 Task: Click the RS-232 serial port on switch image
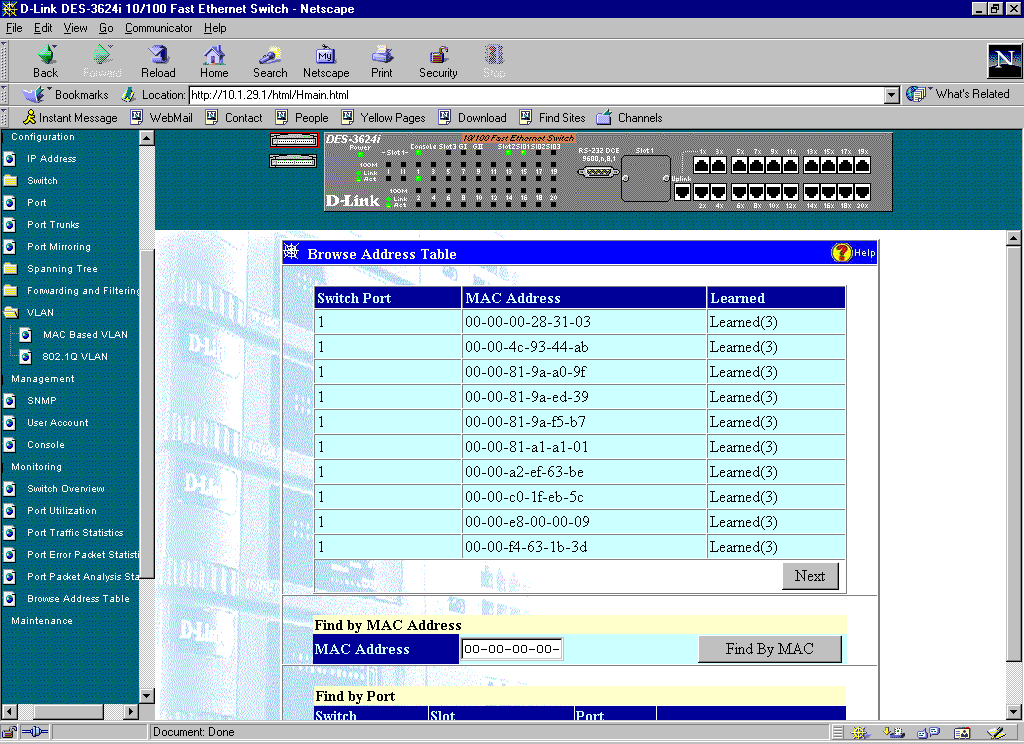coord(598,171)
